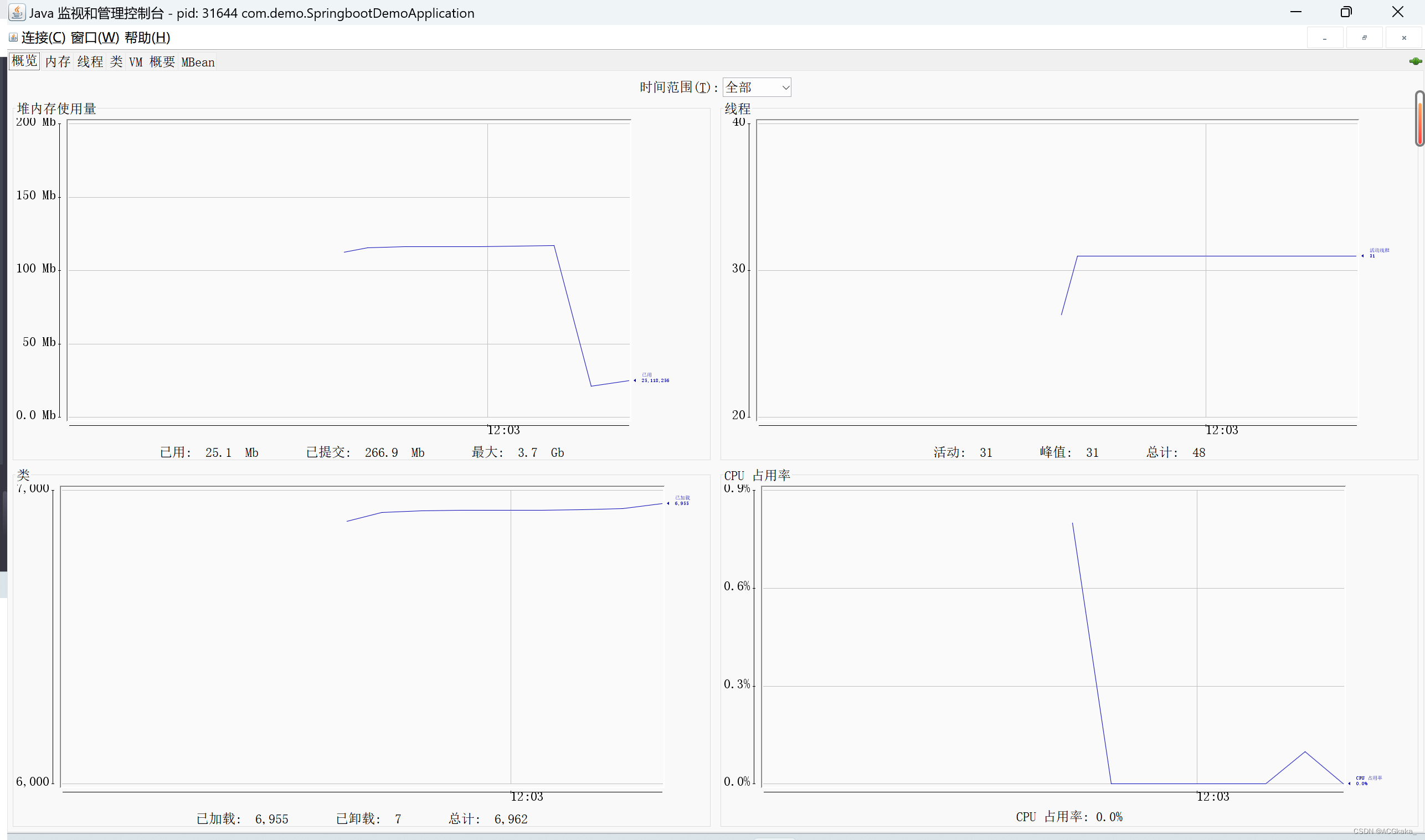Click the 最大 3.7 Gb value
The width and height of the screenshot is (1425, 840).
518,452
